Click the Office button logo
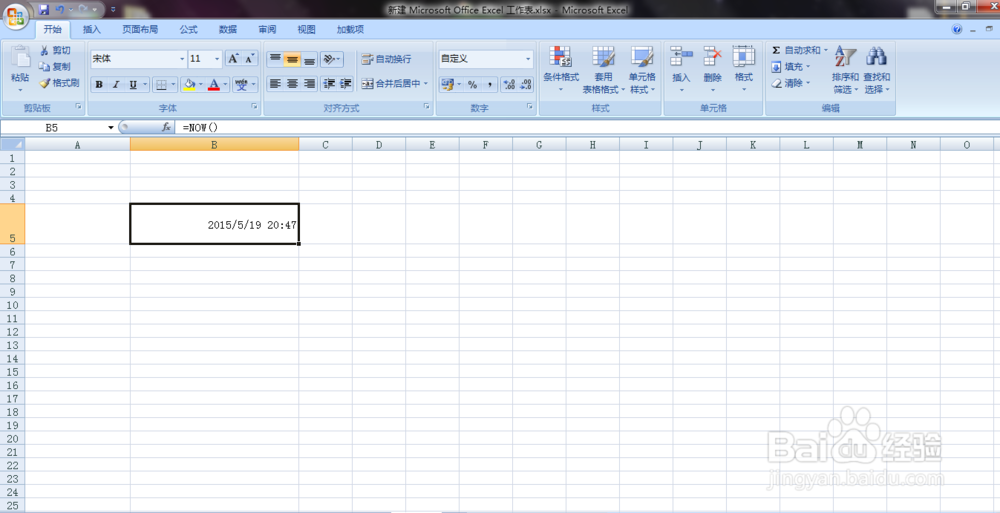 17,17
